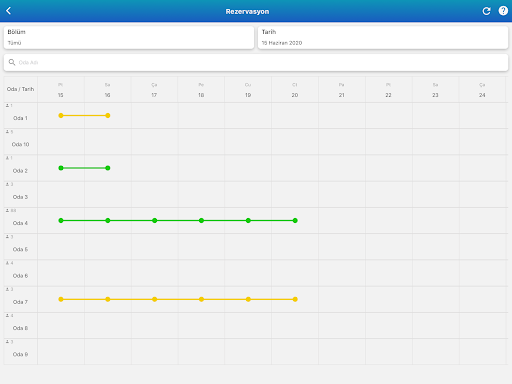Click the Oda 10 room label
The image size is (512, 384).
(21, 144)
